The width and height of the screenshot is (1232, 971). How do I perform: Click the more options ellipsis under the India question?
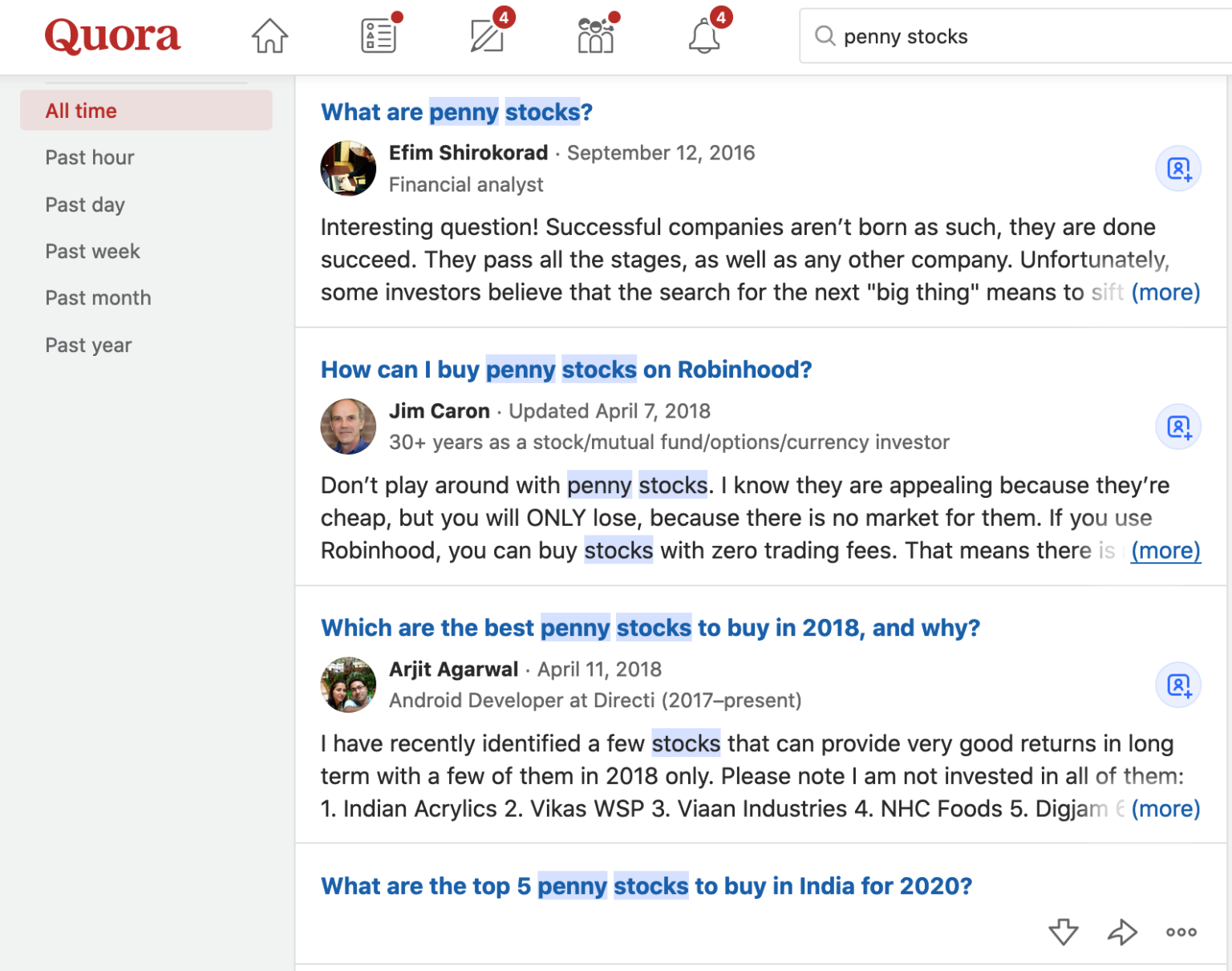[x=1180, y=932]
